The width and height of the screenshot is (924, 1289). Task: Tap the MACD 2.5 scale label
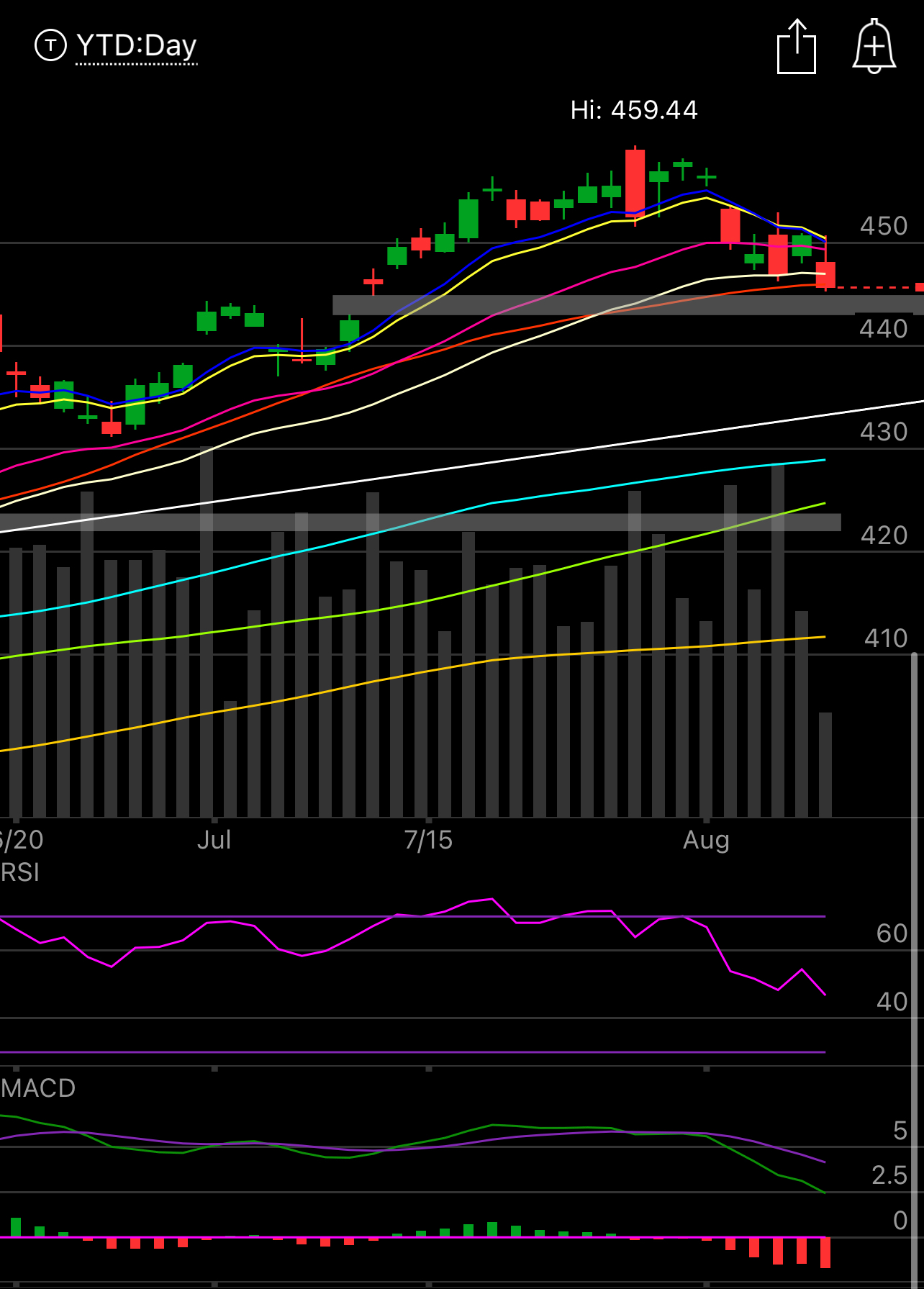(x=889, y=1175)
